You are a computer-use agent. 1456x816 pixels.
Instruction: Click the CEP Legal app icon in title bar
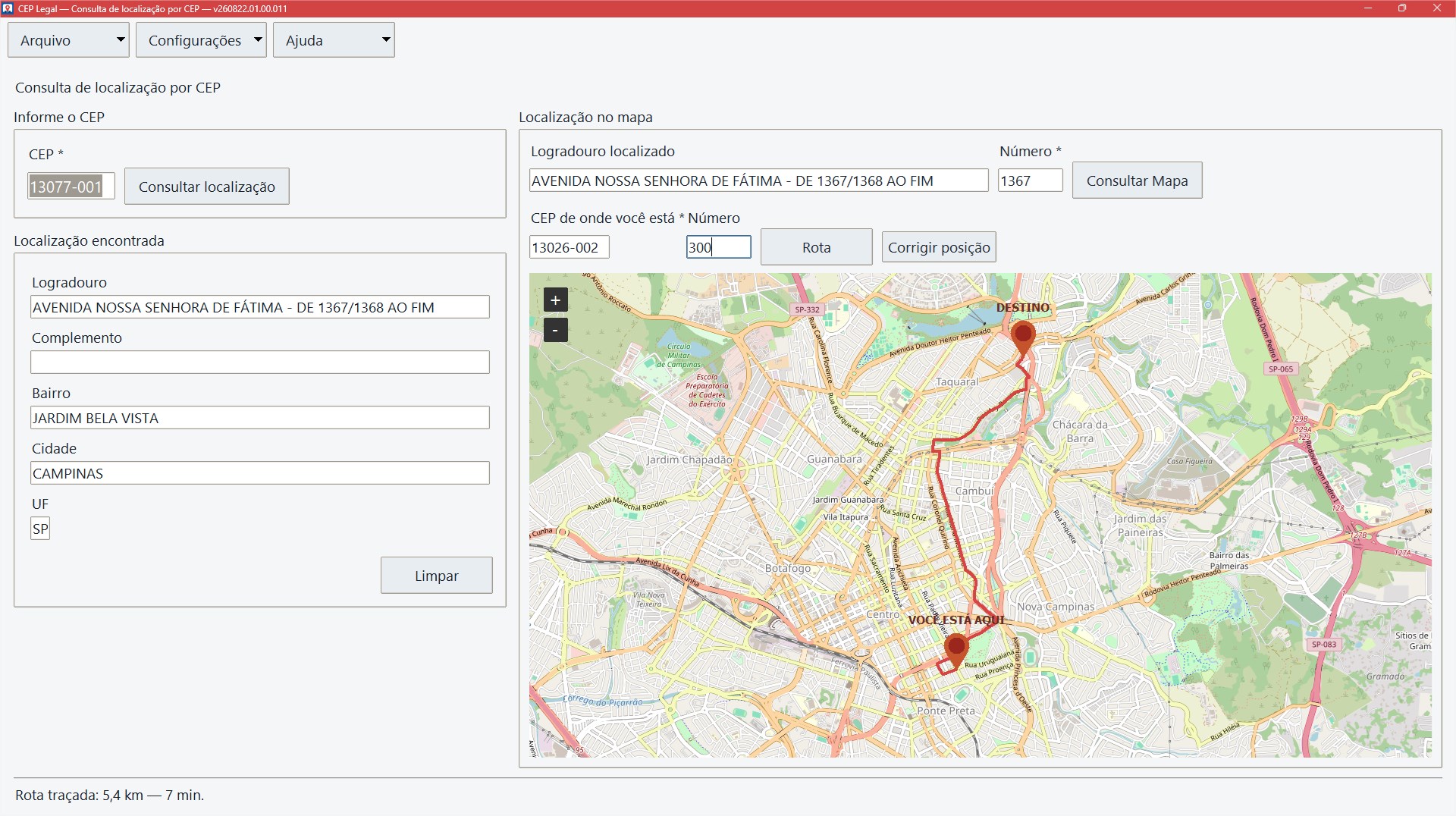pos(8,8)
